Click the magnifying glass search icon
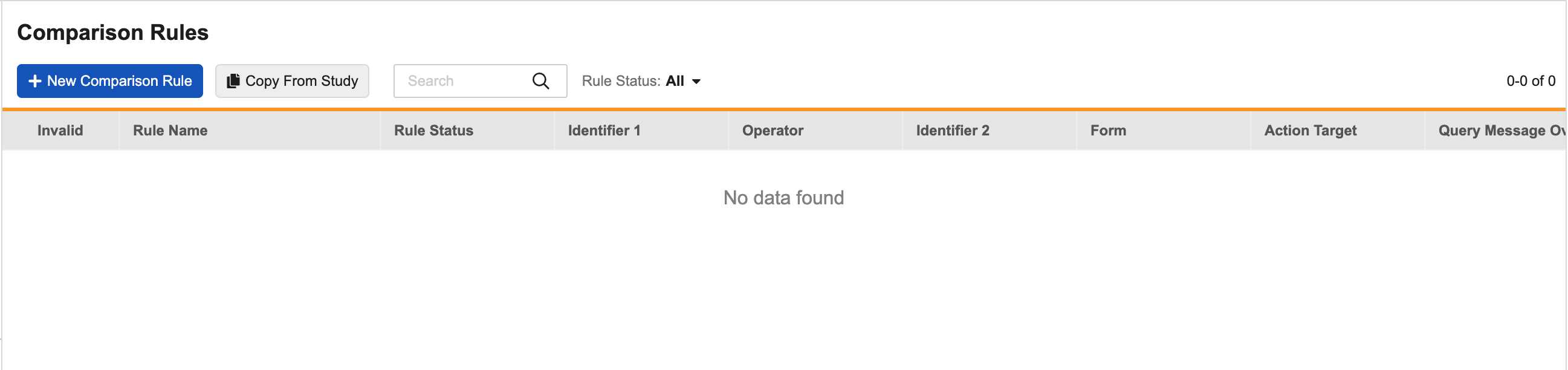Image resolution: width=1568 pixels, height=370 pixels. pos(540,81)
